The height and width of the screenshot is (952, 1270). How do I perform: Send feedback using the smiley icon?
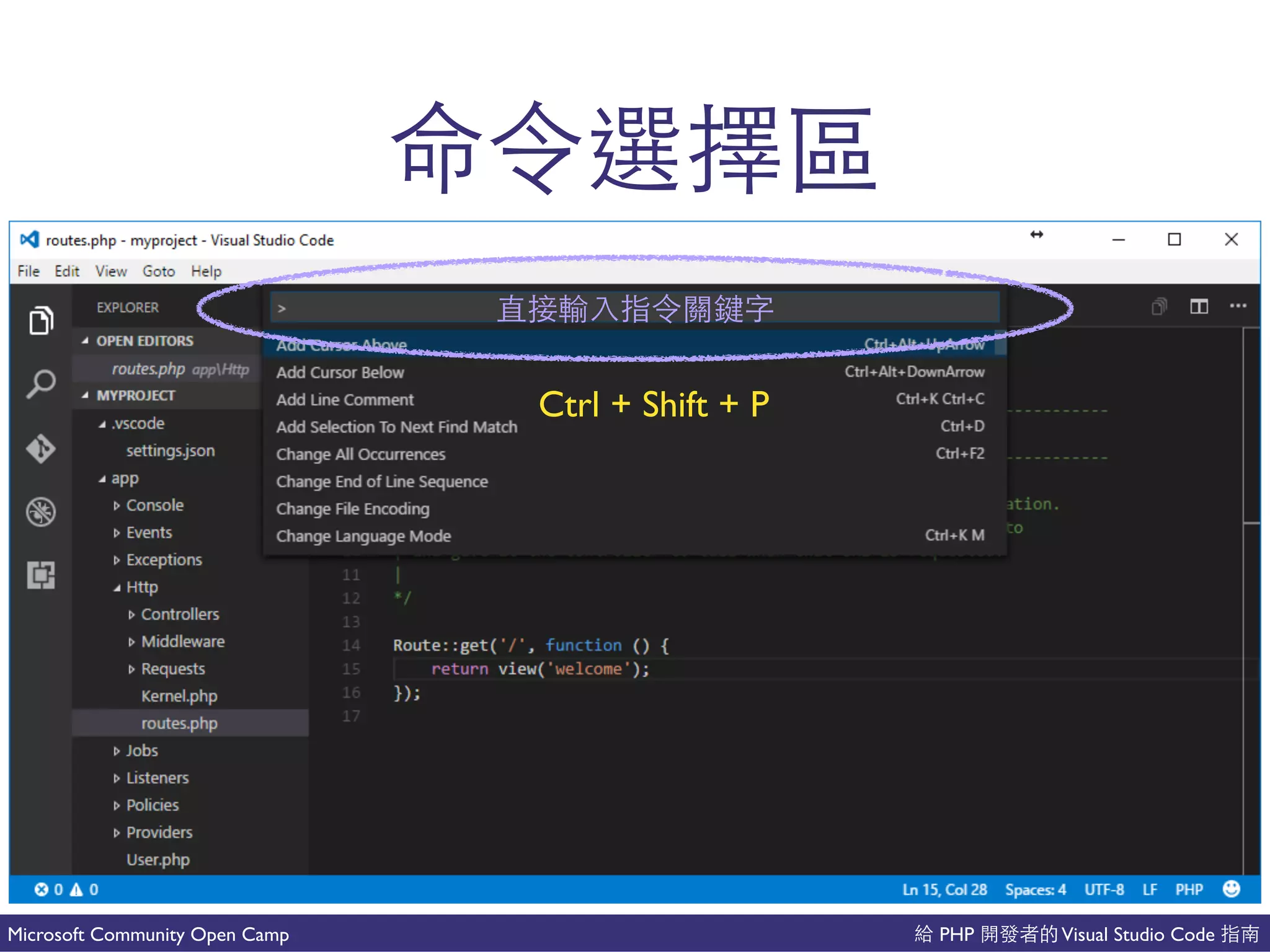1232,889
